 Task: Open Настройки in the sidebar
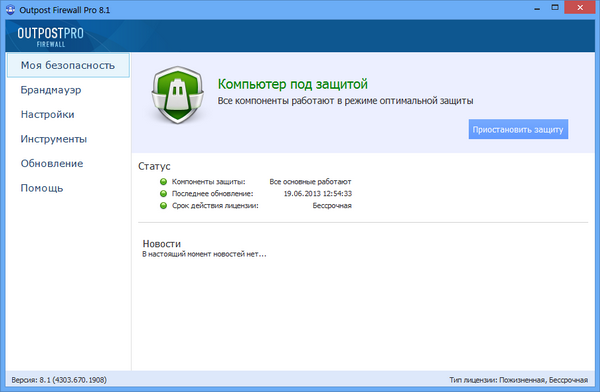pyautogui.click(x=47, y=114)
